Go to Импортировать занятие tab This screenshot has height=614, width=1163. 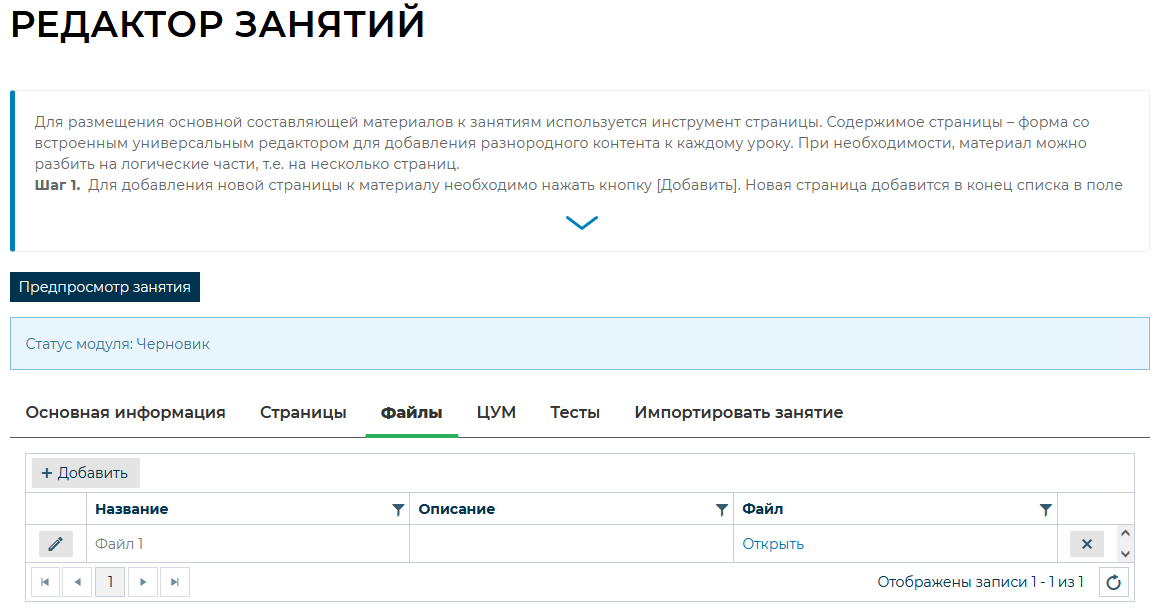pos(738,413)
